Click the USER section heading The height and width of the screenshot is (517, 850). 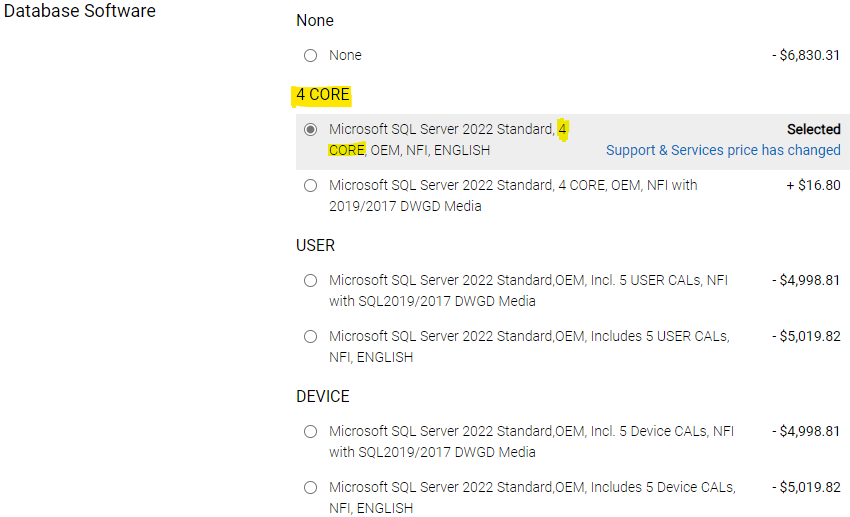[x=315, y=245]
